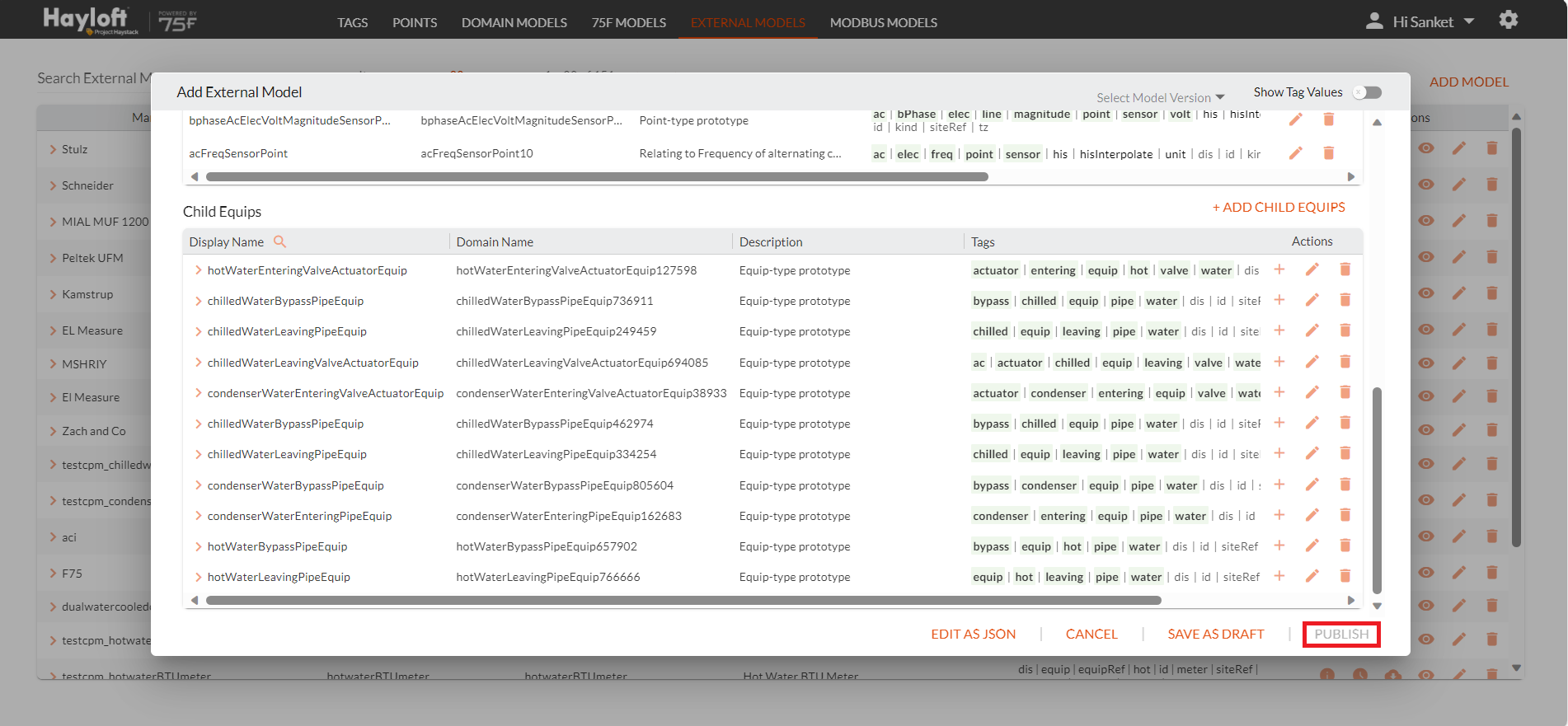1568x726 pixels.
Task: Click the PUBLISH button
Action: [1341, 634]
